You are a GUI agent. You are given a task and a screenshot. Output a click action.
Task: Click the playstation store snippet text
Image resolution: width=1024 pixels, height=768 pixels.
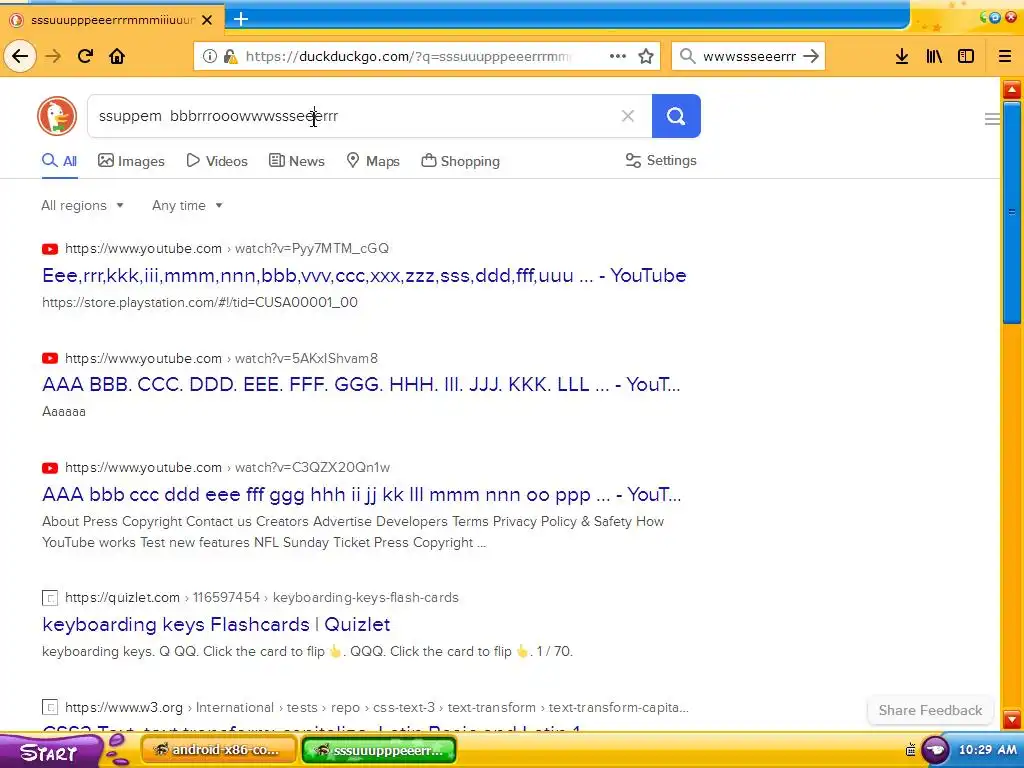point(200,302)
